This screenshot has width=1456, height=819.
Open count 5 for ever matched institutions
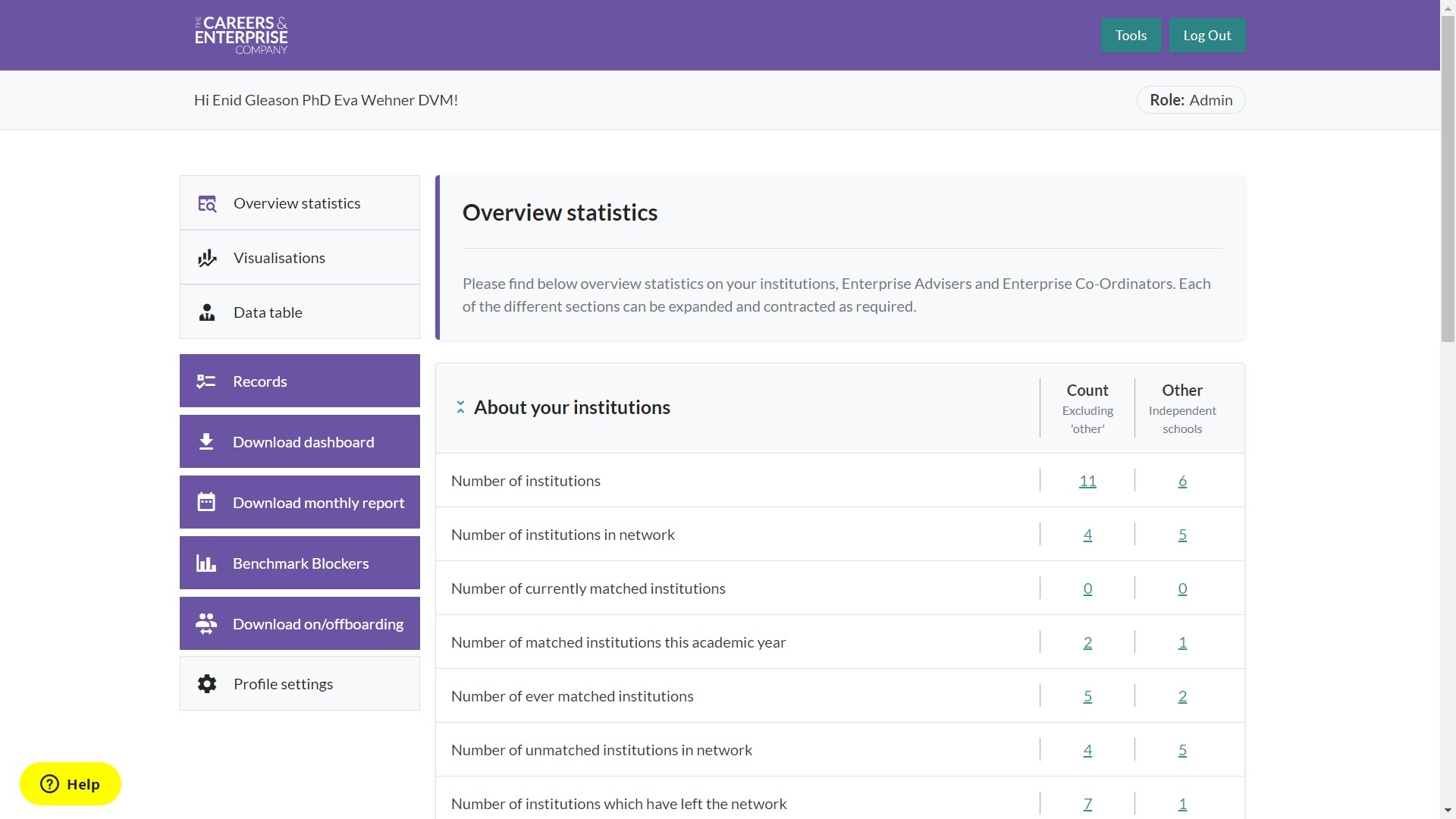pyautogui.click(x=1087, y=696)
